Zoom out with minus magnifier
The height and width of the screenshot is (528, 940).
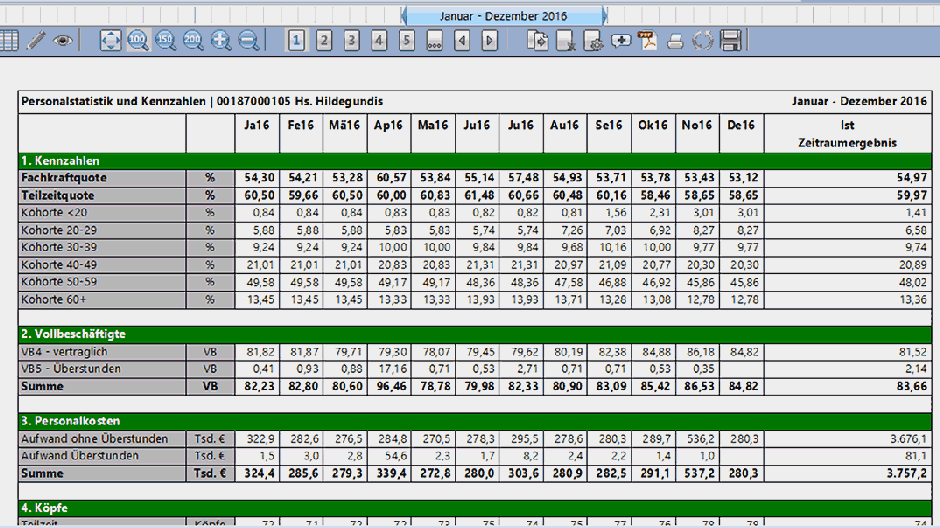pos(248,41)
